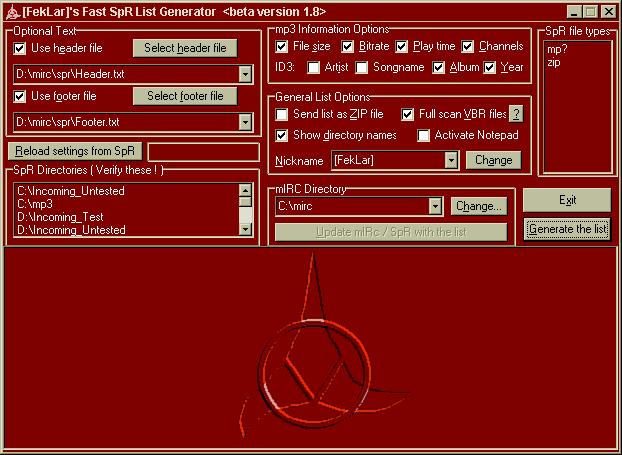Viewport: 622px width, 455px height.
Task: Click the Exit button
Action: pos(567,200)
